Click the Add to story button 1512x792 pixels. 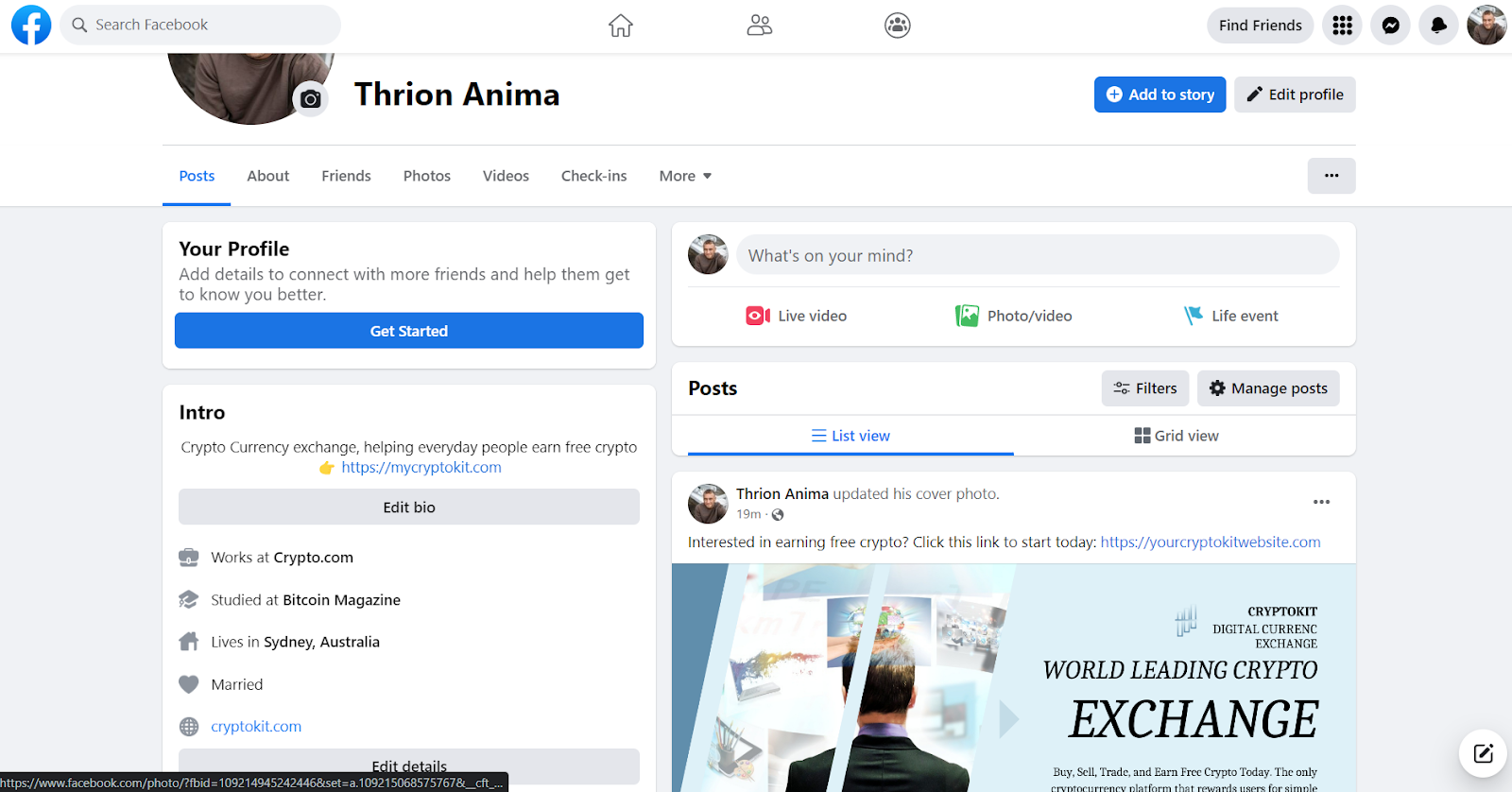[x=1160, y=95]
